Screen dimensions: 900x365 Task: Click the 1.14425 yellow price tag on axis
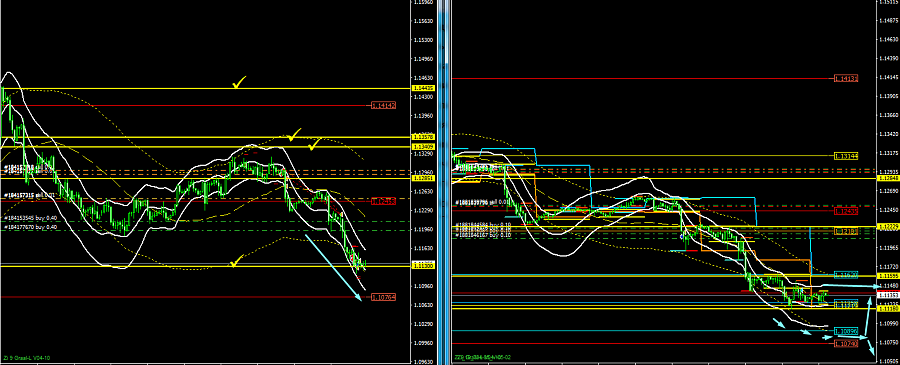[424, 88]
